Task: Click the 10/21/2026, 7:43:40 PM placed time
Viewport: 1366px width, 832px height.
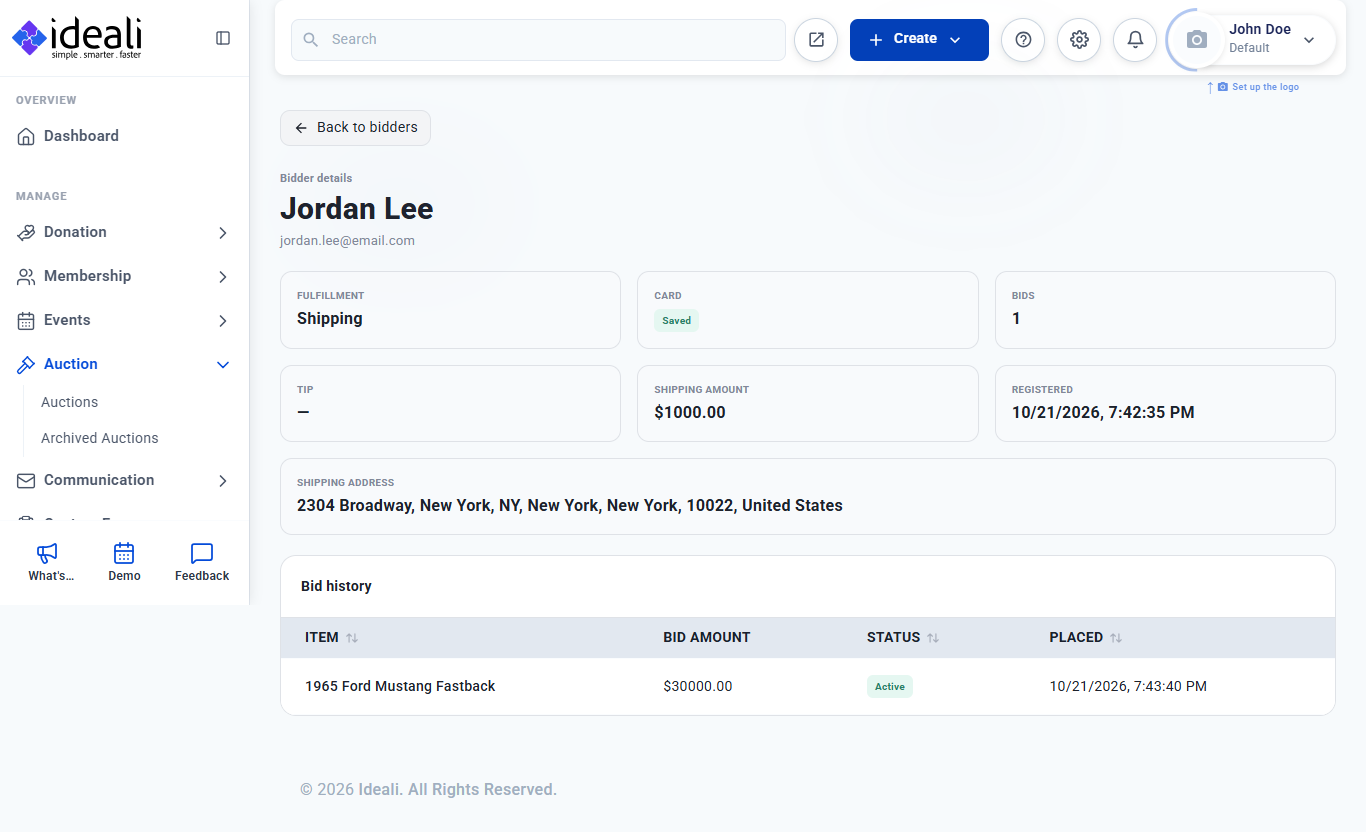Action: coord(1128,686)
